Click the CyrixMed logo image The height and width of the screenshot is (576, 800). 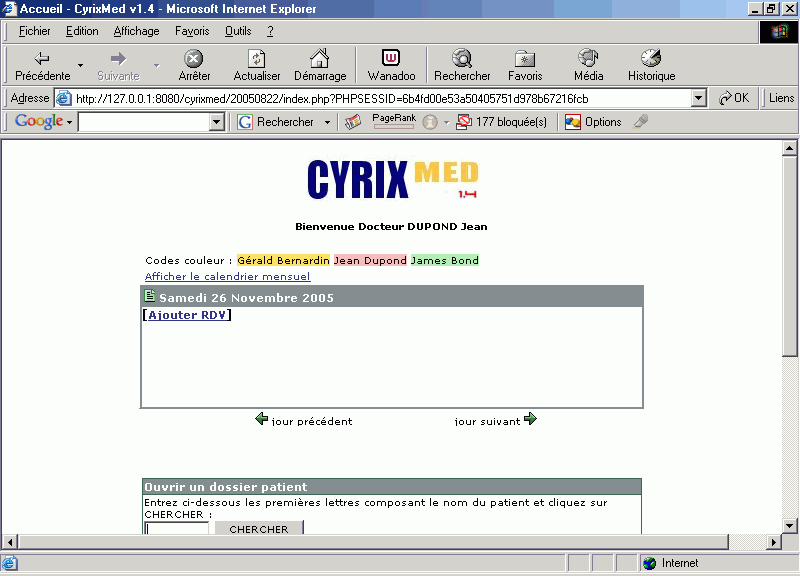pyautogui.click(x=392, y=179)
